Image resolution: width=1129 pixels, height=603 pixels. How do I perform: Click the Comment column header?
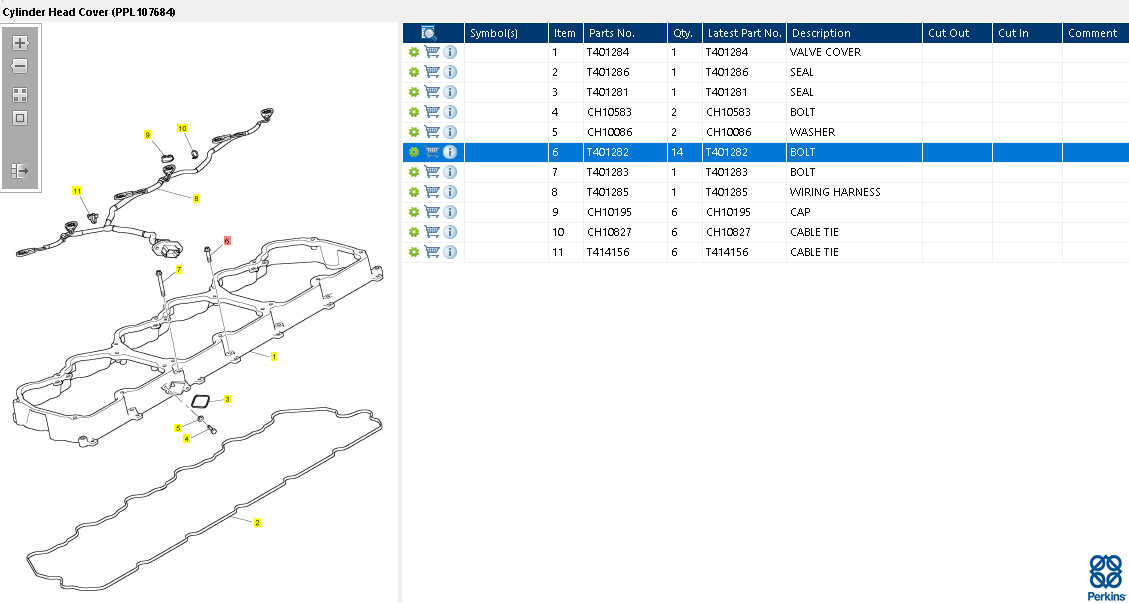click(x=1095, y=33)
